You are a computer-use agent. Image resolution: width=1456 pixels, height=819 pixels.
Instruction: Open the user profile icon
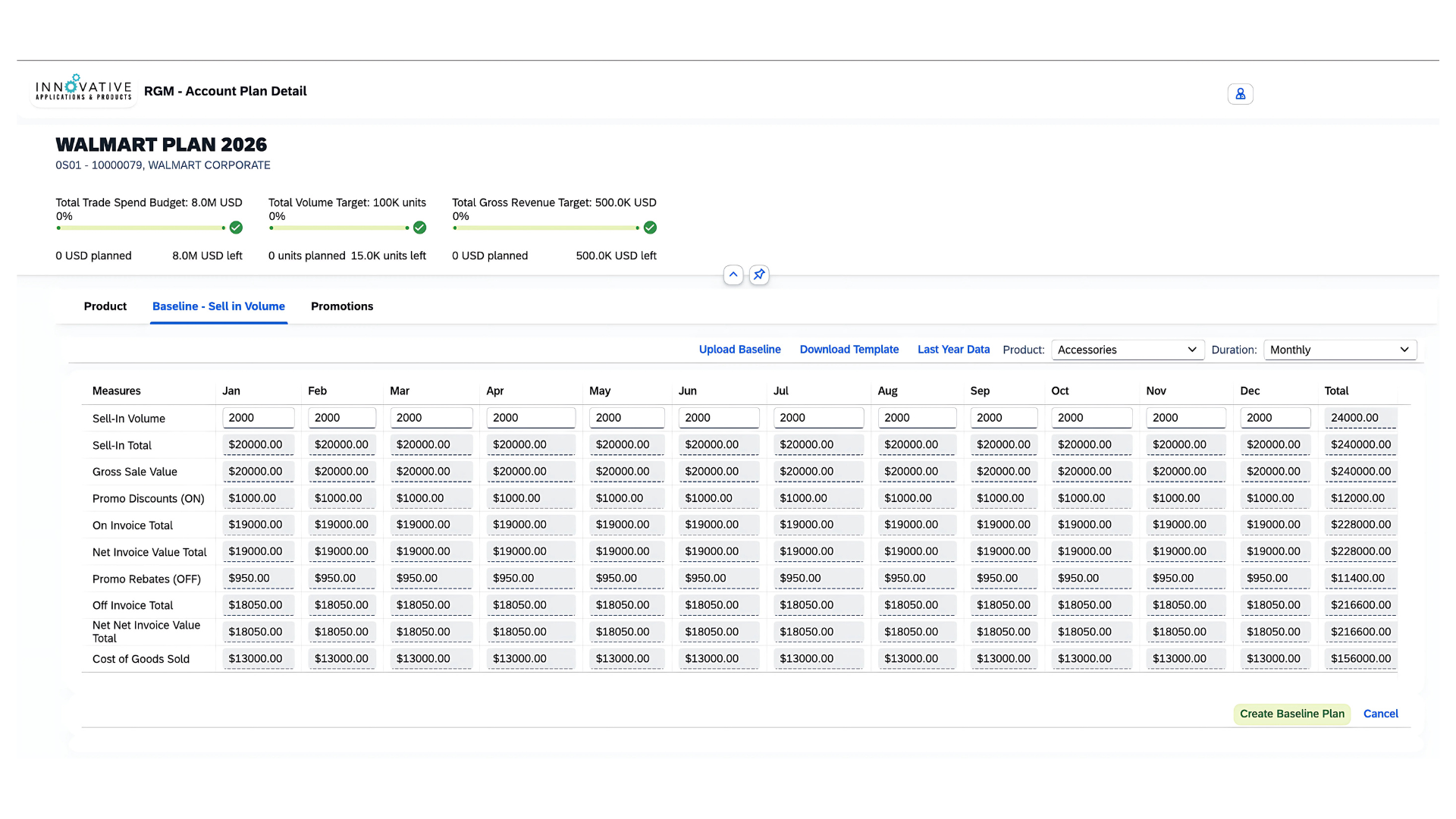(1240, 94)
